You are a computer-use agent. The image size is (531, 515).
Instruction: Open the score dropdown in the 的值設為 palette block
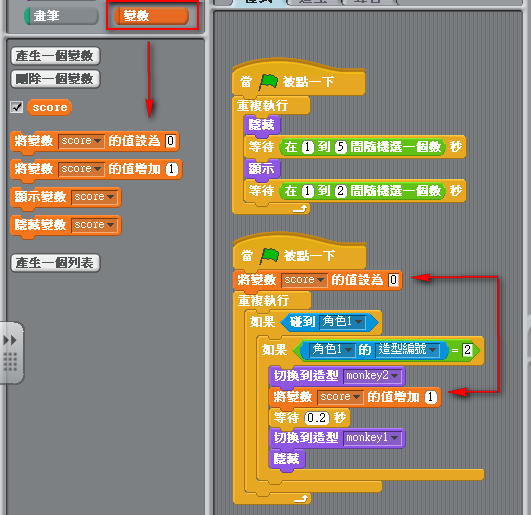[x=81, y=141]
